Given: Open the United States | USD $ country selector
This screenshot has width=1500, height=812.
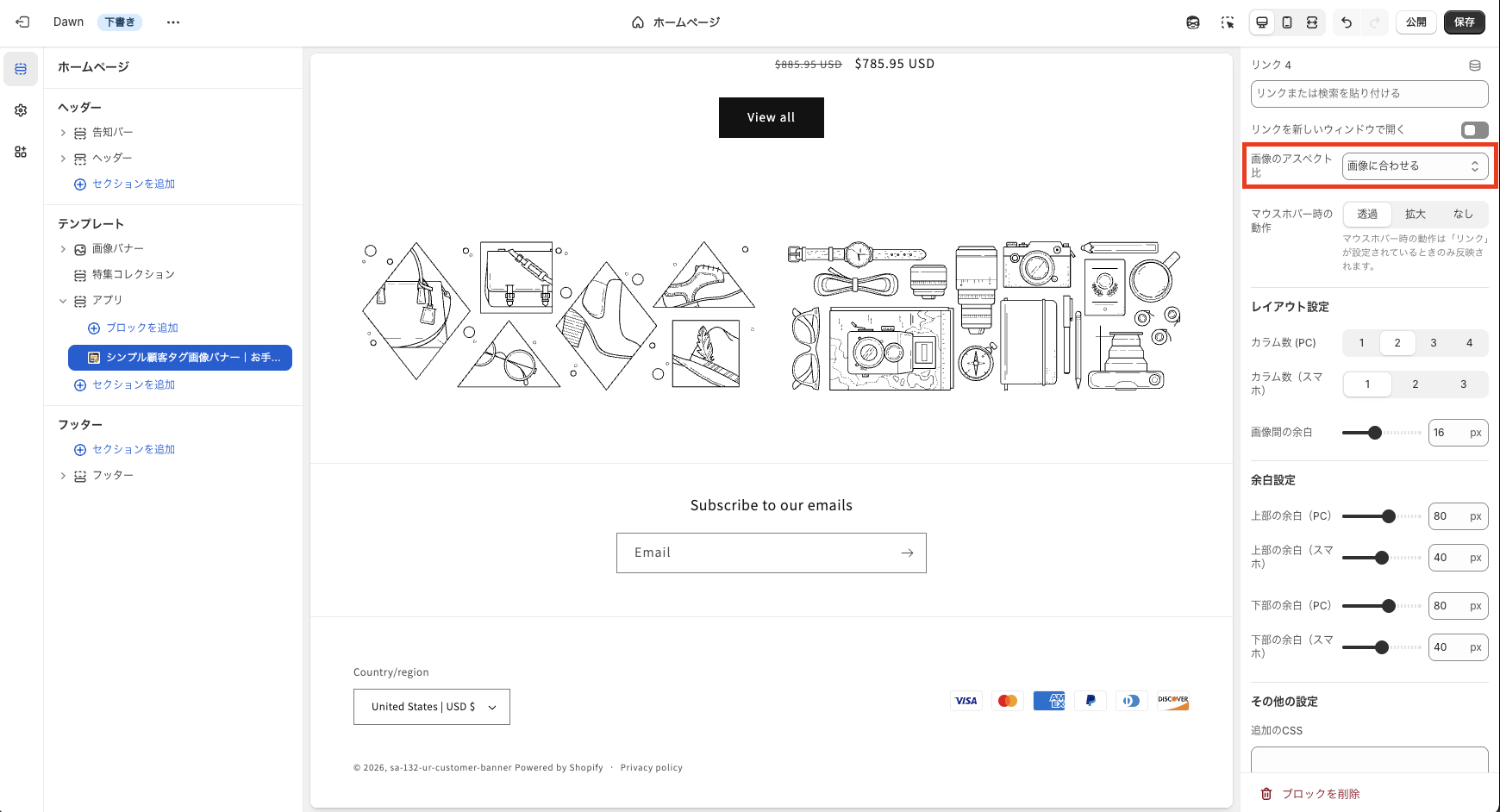Looking at the screenshot, I should pos(431,706).
